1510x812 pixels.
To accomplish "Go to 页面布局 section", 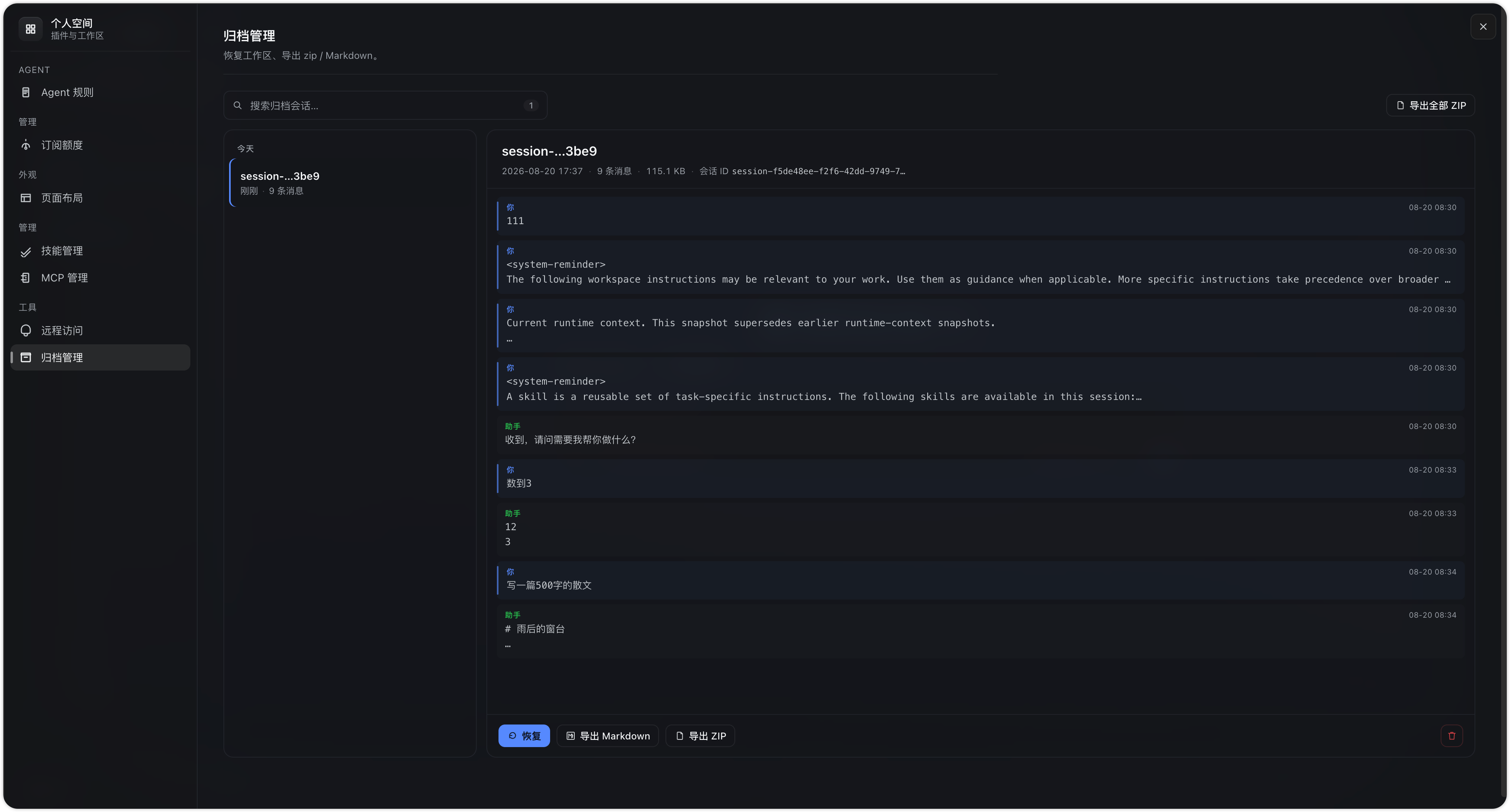I will pyautogui.click(x=100, y=198).
